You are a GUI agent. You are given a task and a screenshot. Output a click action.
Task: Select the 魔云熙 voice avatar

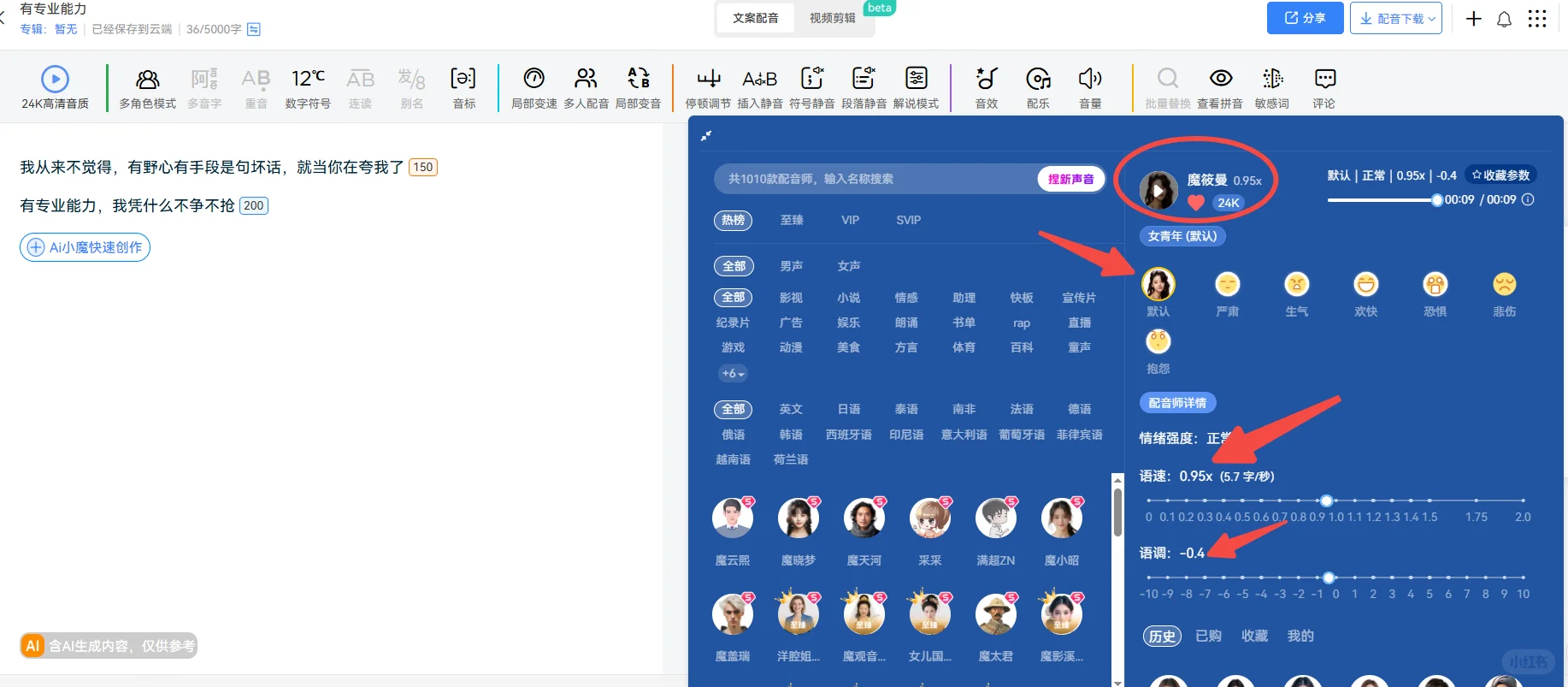(x=733, y=517)
